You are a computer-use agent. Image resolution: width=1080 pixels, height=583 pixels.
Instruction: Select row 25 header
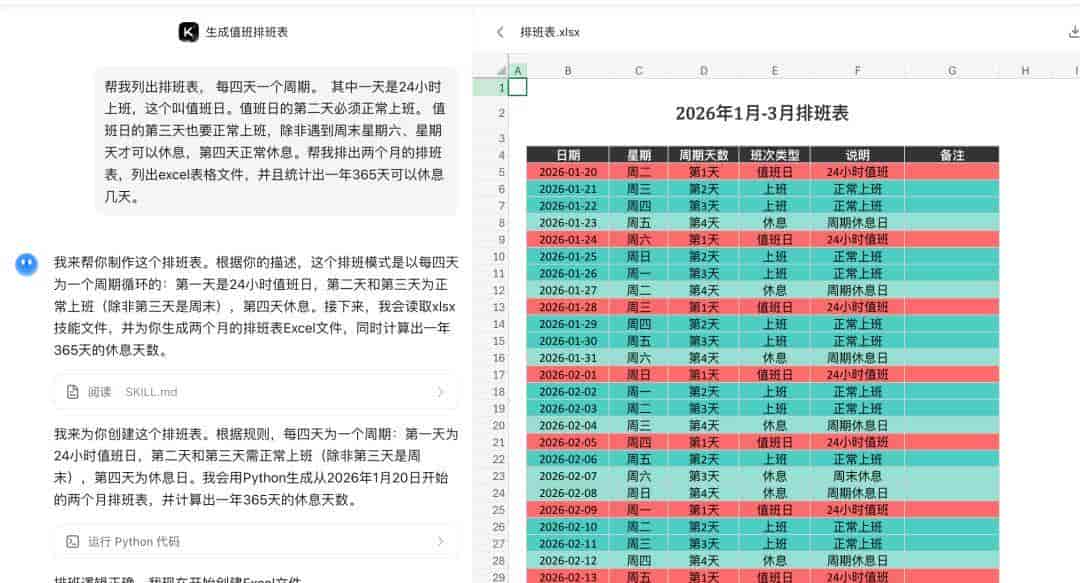point(491,510)
